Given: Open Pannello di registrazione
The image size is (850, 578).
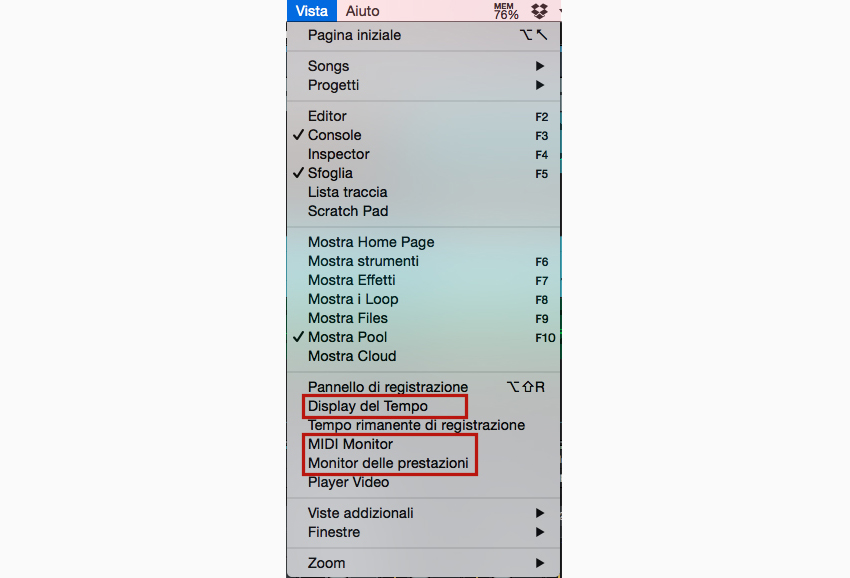Looking at the screenshot, I should coord(423,387).
